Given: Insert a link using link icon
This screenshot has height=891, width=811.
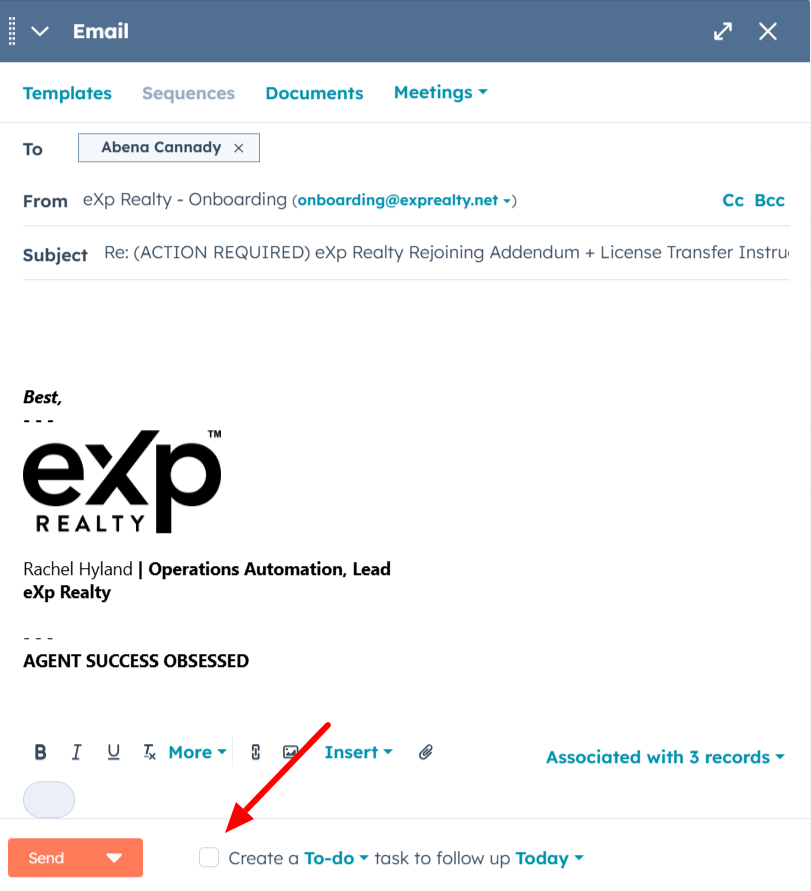Looking at the screenshot, I should [256, 752].
